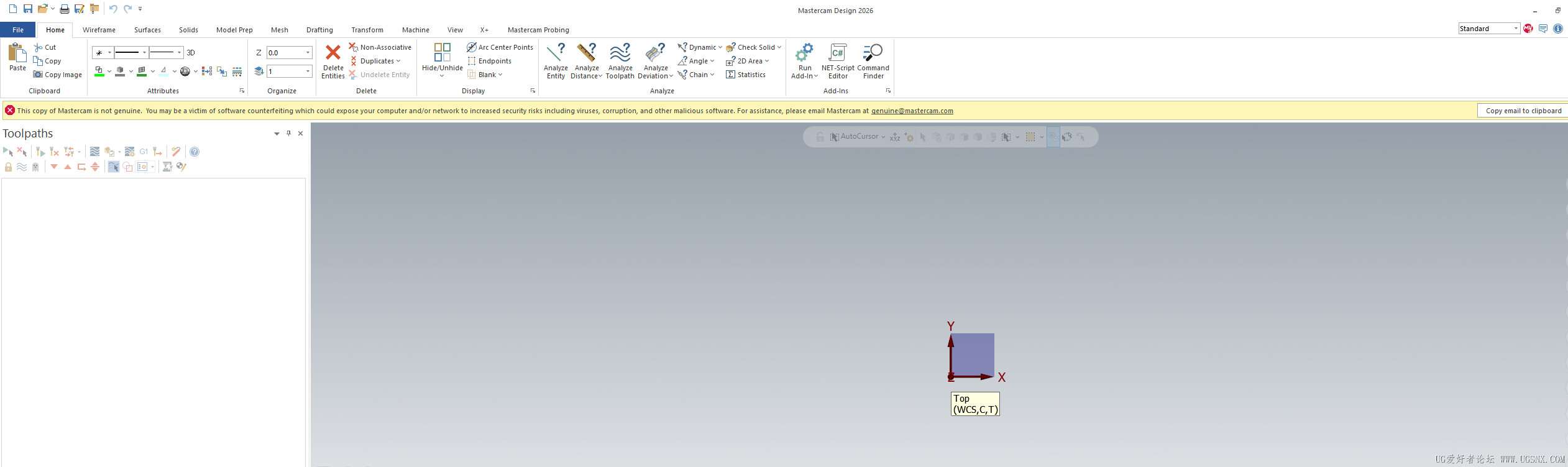
Task: Click the Toolpaths panel help icon
Action: coord(195,152)
